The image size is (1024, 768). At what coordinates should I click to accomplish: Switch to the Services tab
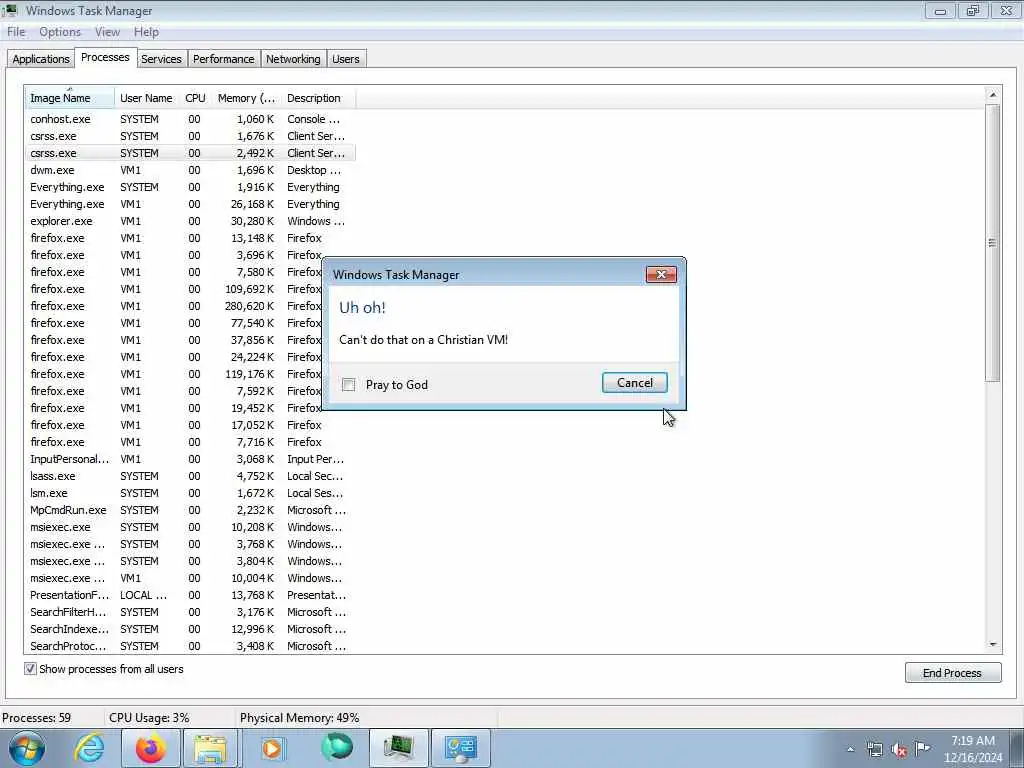161,59
